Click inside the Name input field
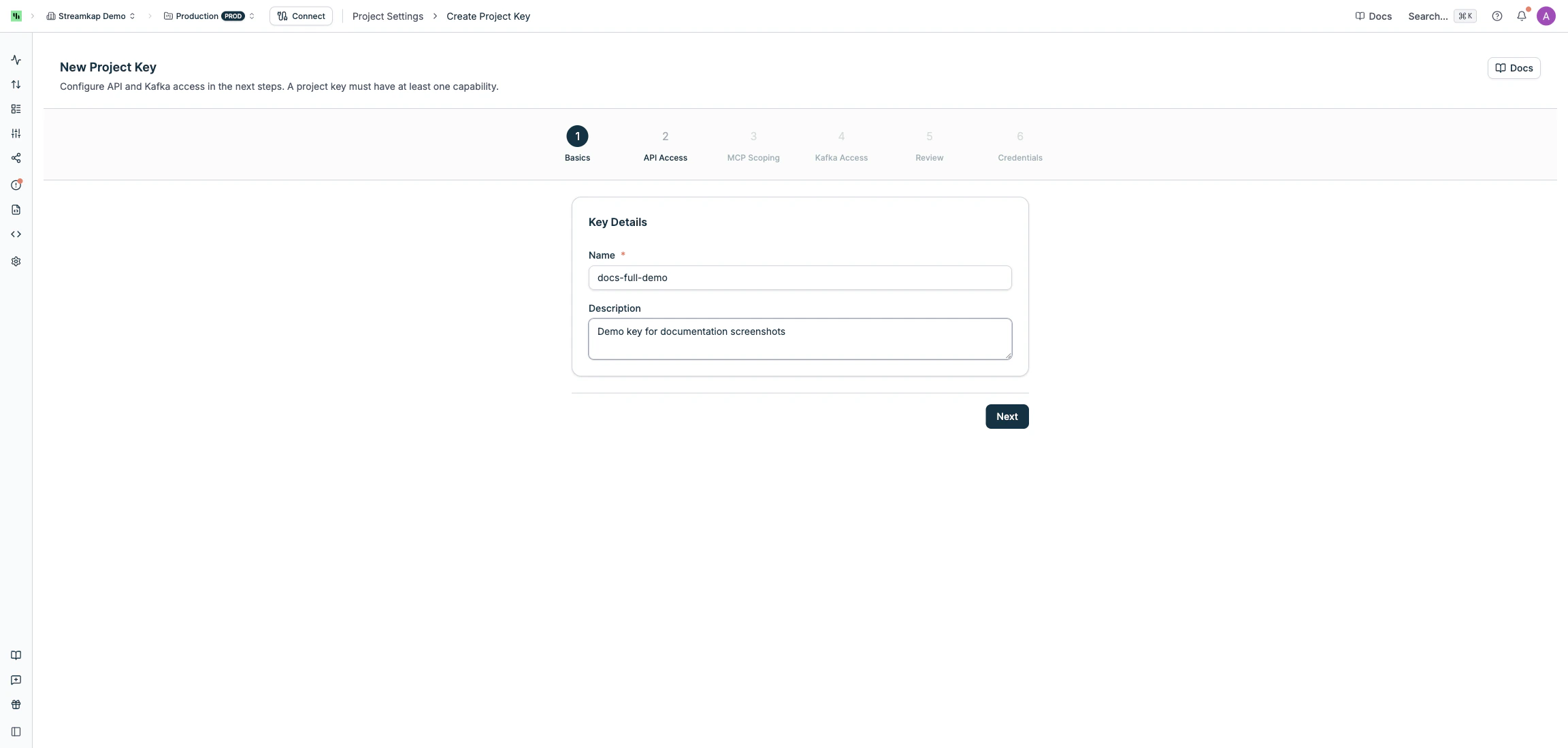The width and height of the screenshot is (1568, 748). (x=799, y=278)
